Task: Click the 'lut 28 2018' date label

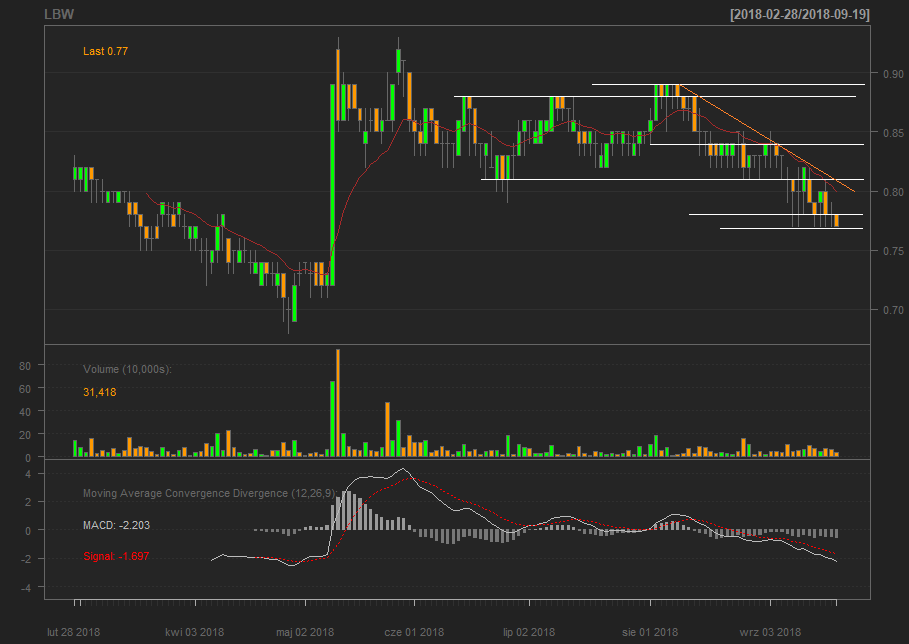Action: [74, 632]
